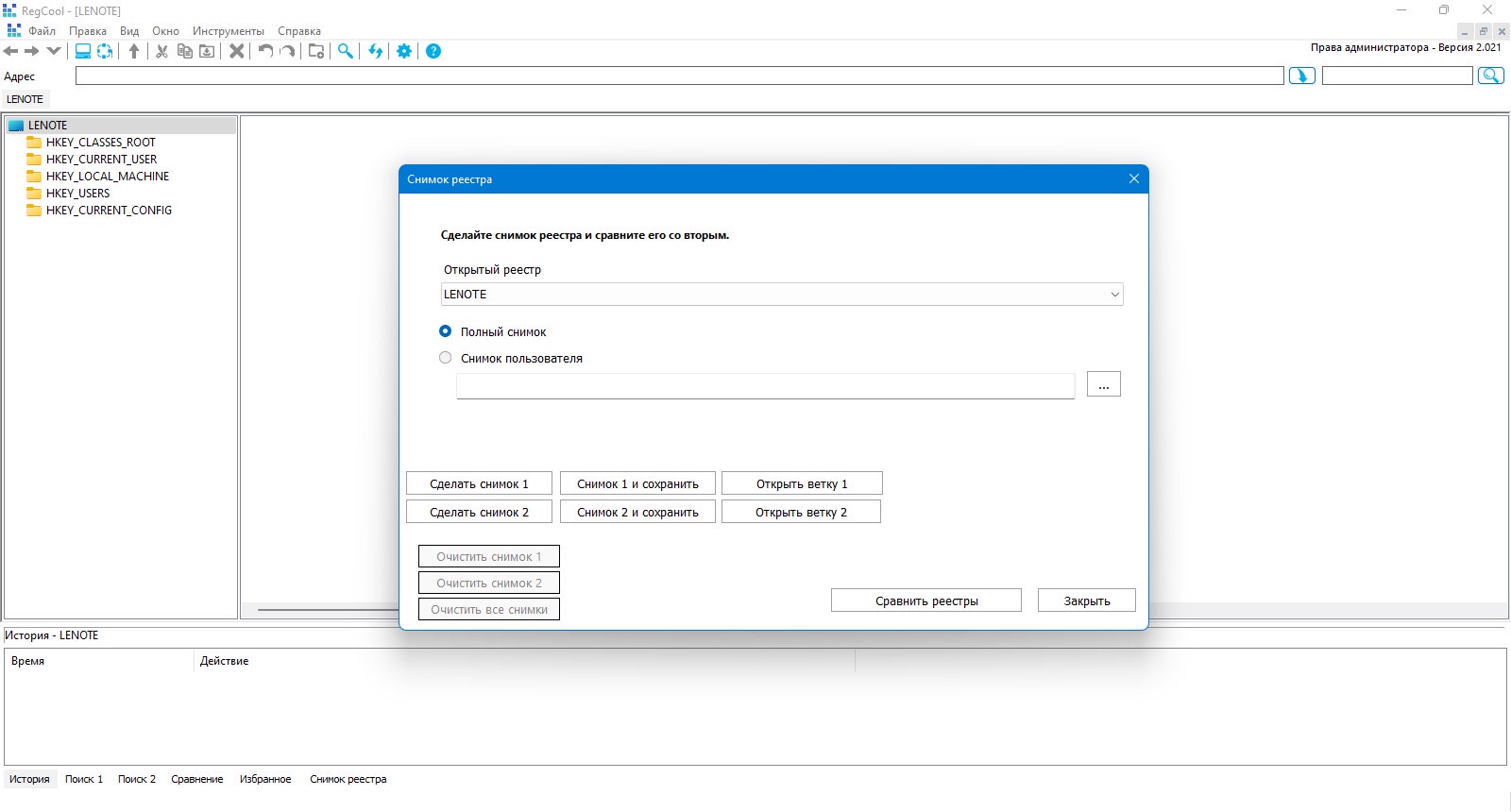Click the browse ellipsis button
1511x812 pixels.
(1104, 384)
